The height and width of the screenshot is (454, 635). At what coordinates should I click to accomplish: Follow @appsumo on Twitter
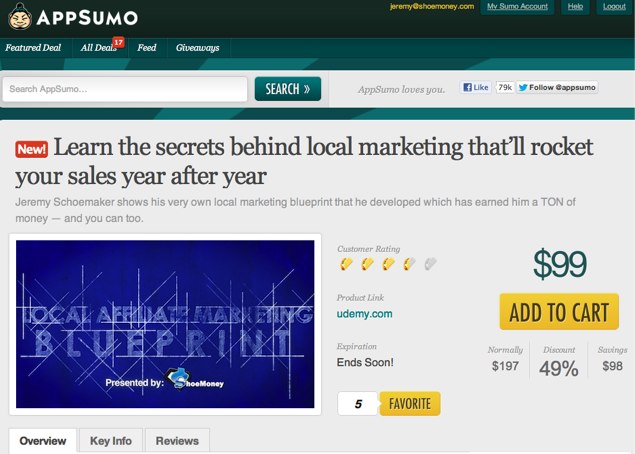[557, 87]
